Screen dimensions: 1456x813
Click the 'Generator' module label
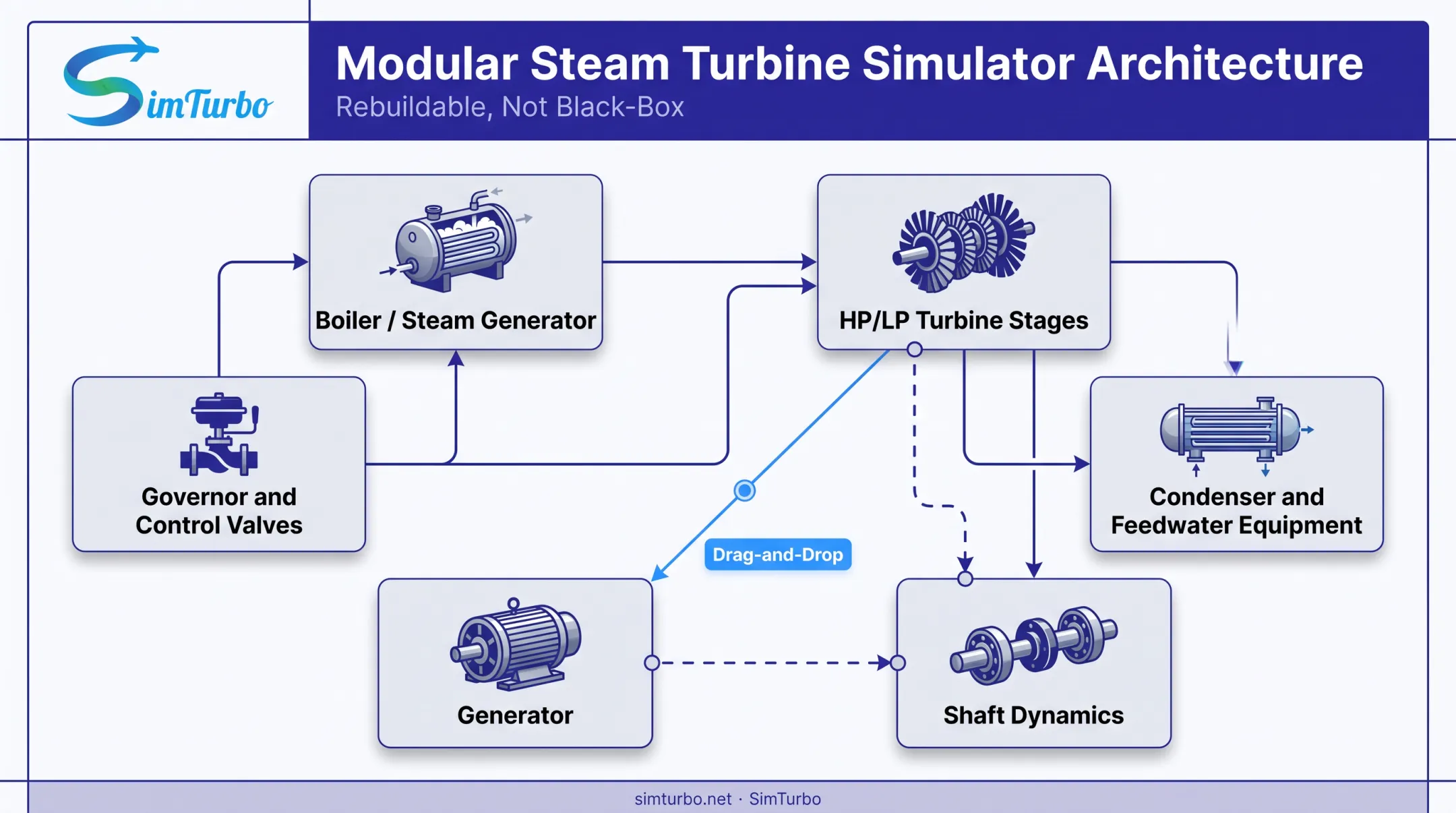515,715
